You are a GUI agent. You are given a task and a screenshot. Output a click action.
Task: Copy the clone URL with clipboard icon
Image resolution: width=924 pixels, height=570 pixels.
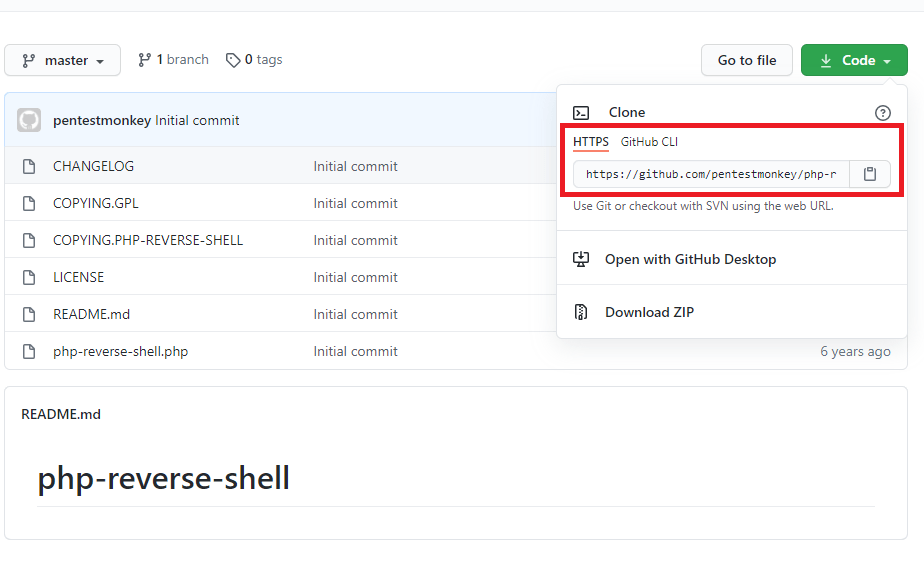(x=870, y=174)
